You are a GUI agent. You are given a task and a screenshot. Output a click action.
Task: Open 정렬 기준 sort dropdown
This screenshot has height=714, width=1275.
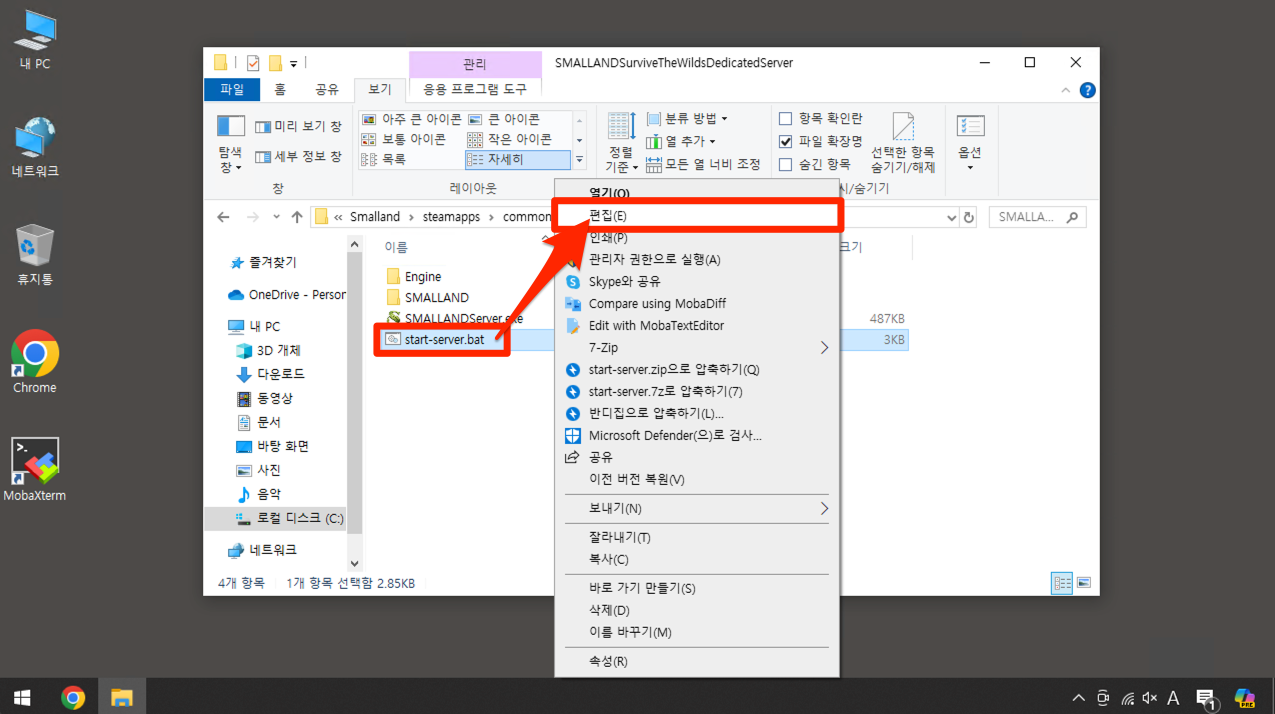pyautogui.click(x=621, y=143)
